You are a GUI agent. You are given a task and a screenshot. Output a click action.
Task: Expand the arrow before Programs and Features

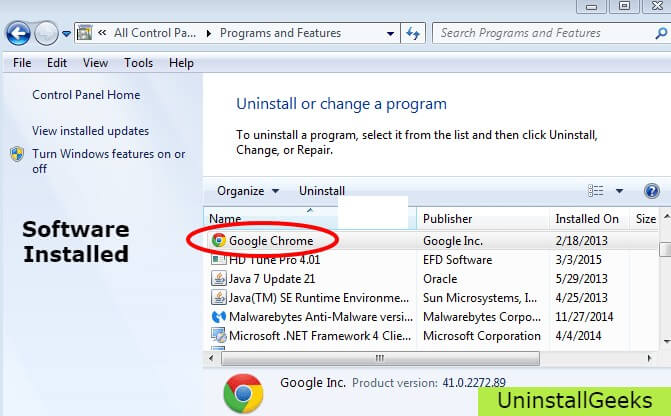[x=208, y=33]
